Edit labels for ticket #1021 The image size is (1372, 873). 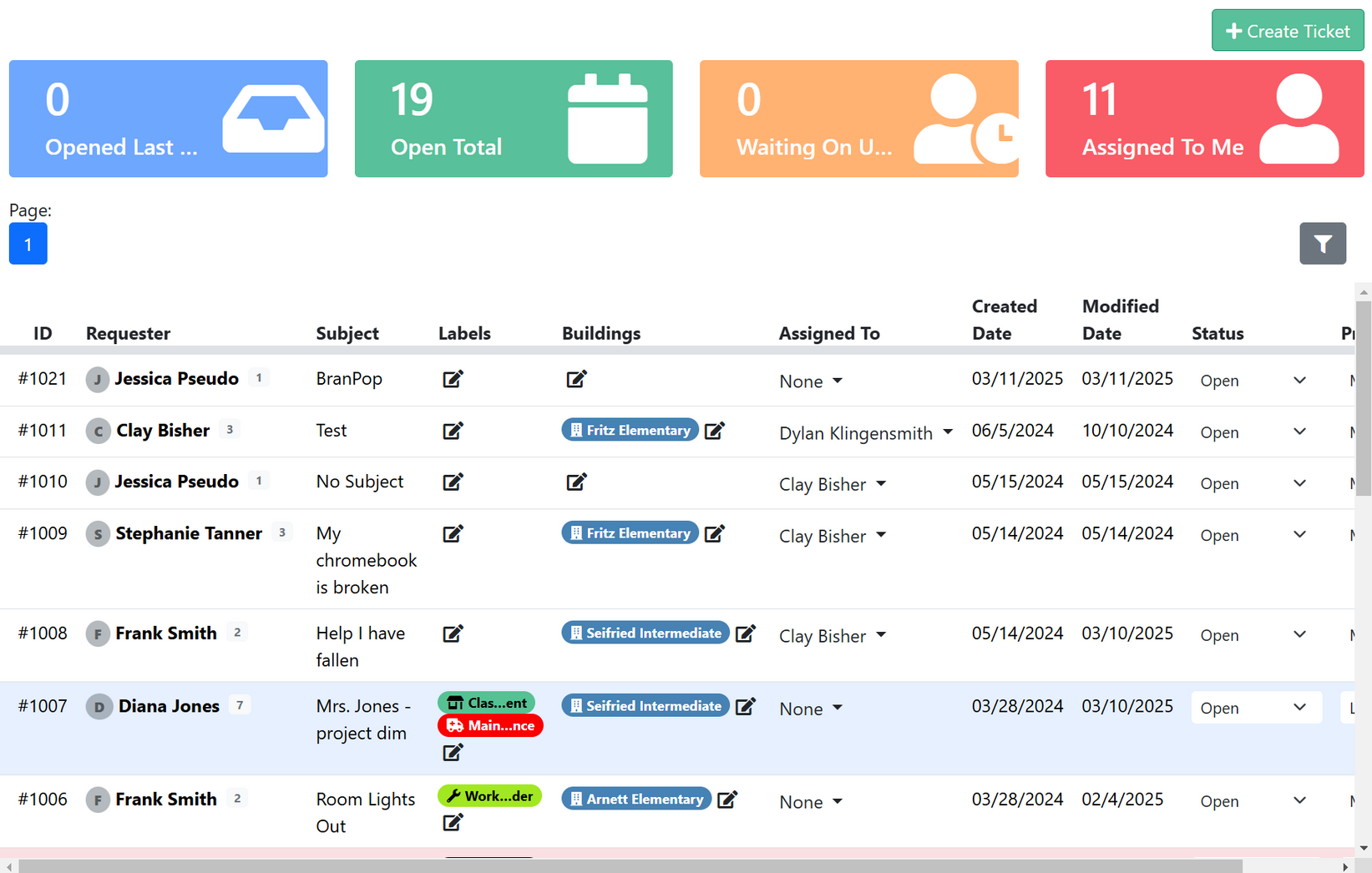point(453,379)
